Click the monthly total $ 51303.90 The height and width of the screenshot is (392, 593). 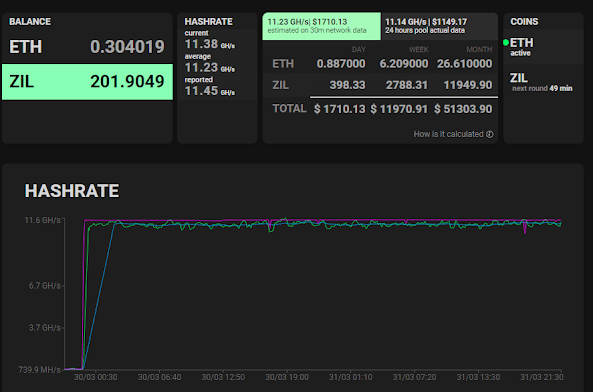coord(463,109)
